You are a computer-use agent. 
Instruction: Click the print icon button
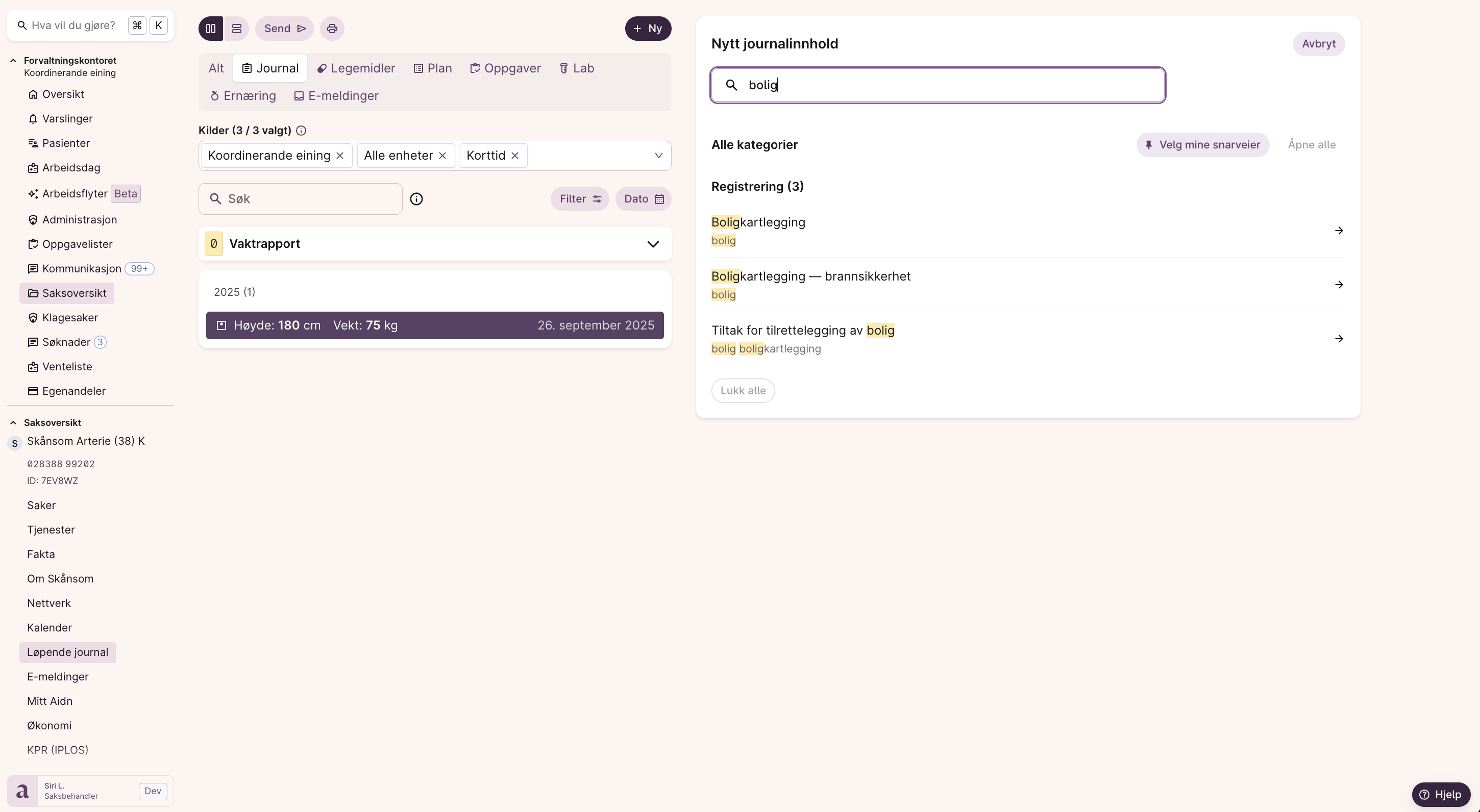click(x=332, y=29)
